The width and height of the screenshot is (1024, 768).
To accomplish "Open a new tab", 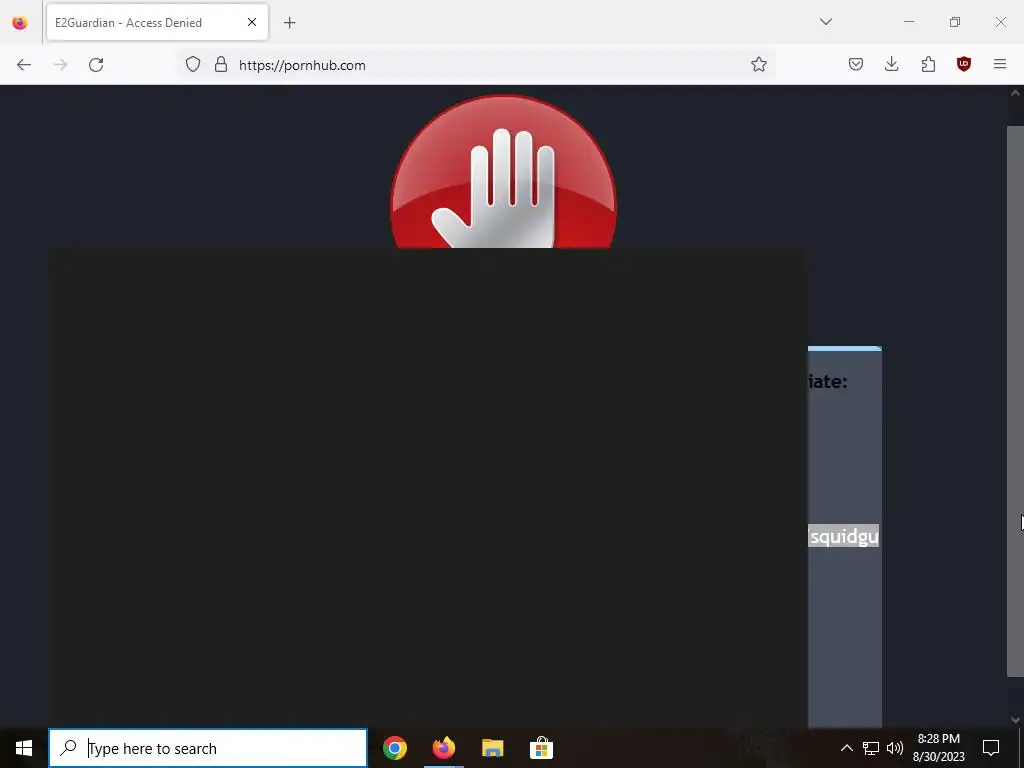I will pos(289,23).
